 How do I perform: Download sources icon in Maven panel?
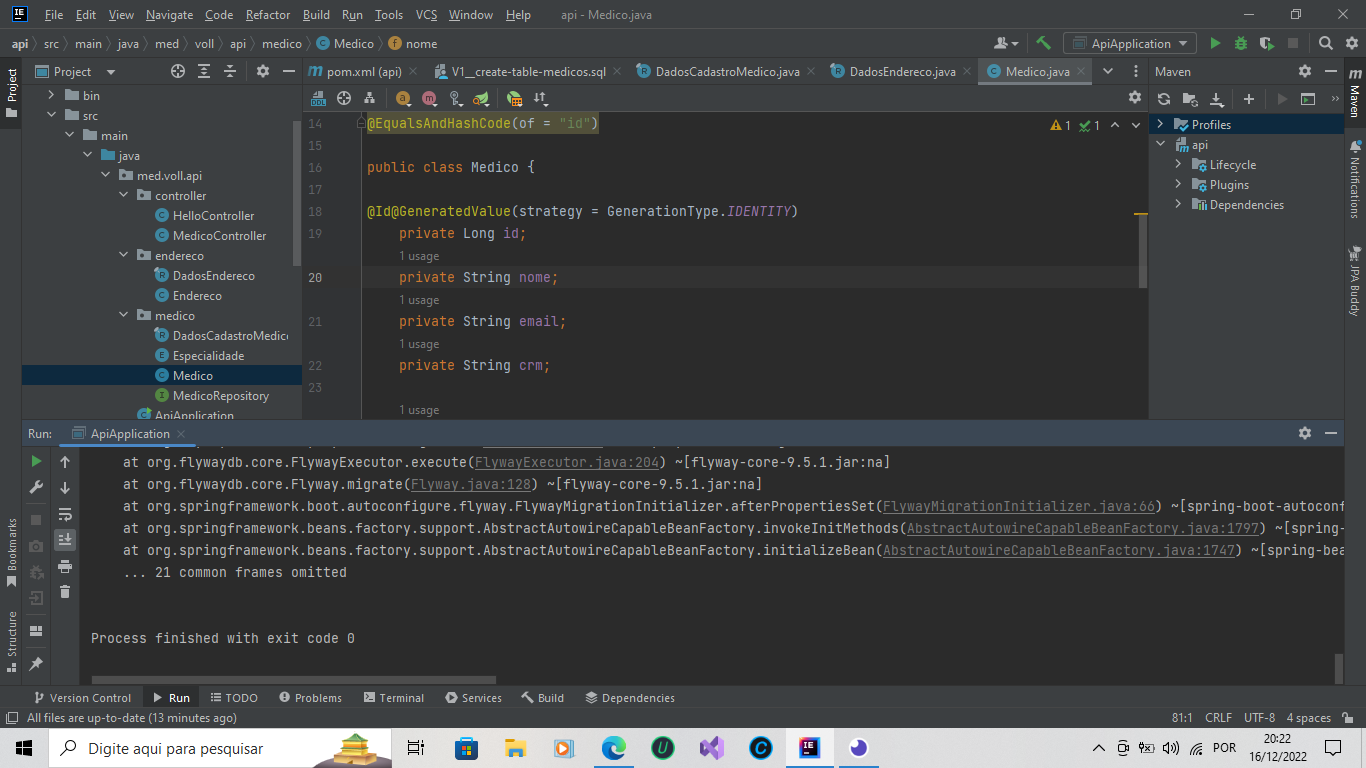[1217, 99]
